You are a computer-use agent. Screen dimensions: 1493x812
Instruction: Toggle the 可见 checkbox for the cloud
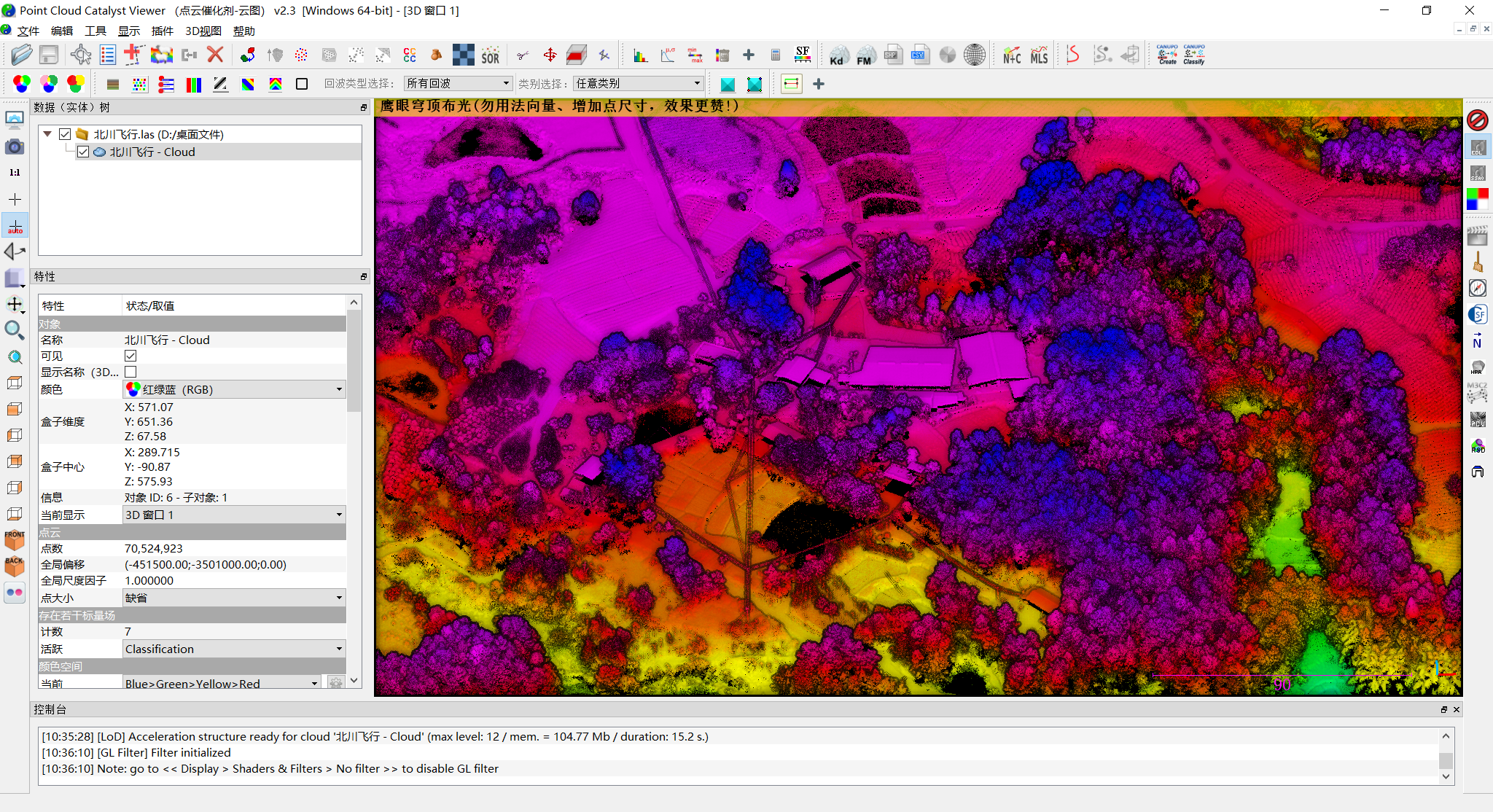click(131, 356)
